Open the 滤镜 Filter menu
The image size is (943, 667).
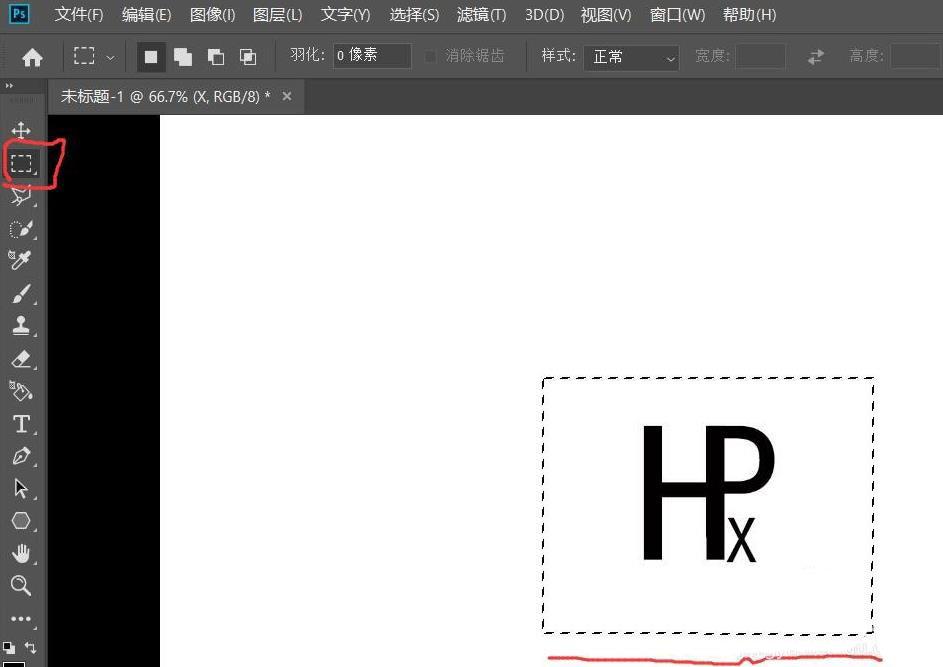click(480, 14)
